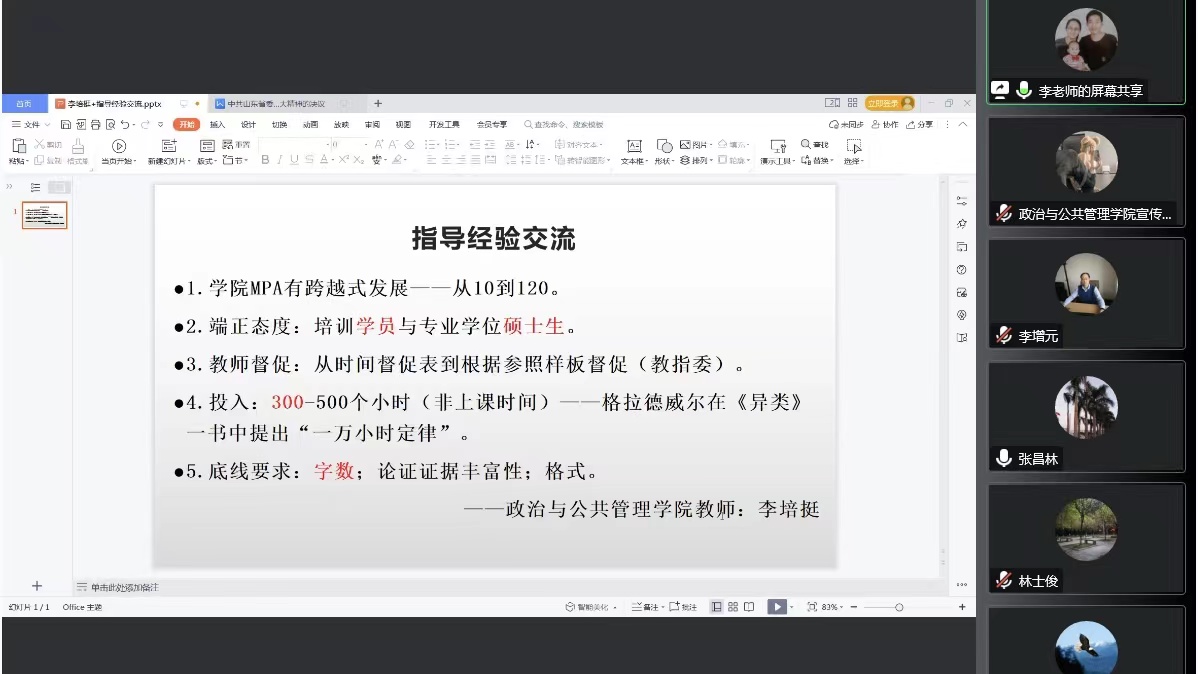
Task: Click the Save icon in quick access bar
Action: (66, 125)
